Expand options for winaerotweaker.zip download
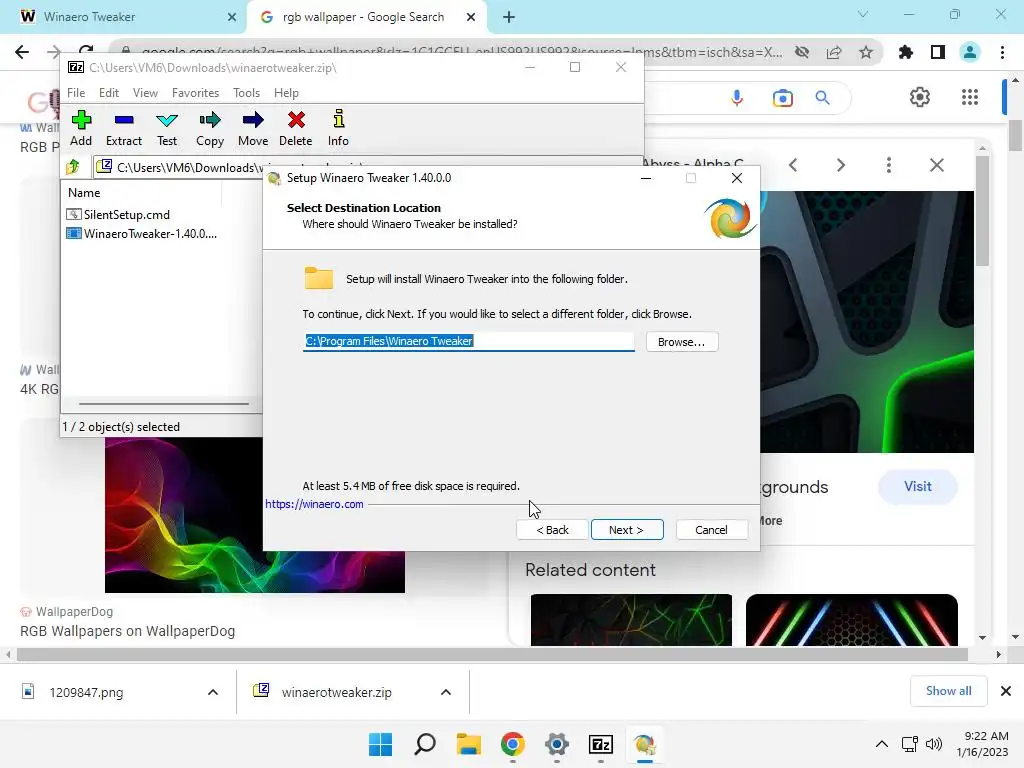1024x768 pixels. pos(446,692)
